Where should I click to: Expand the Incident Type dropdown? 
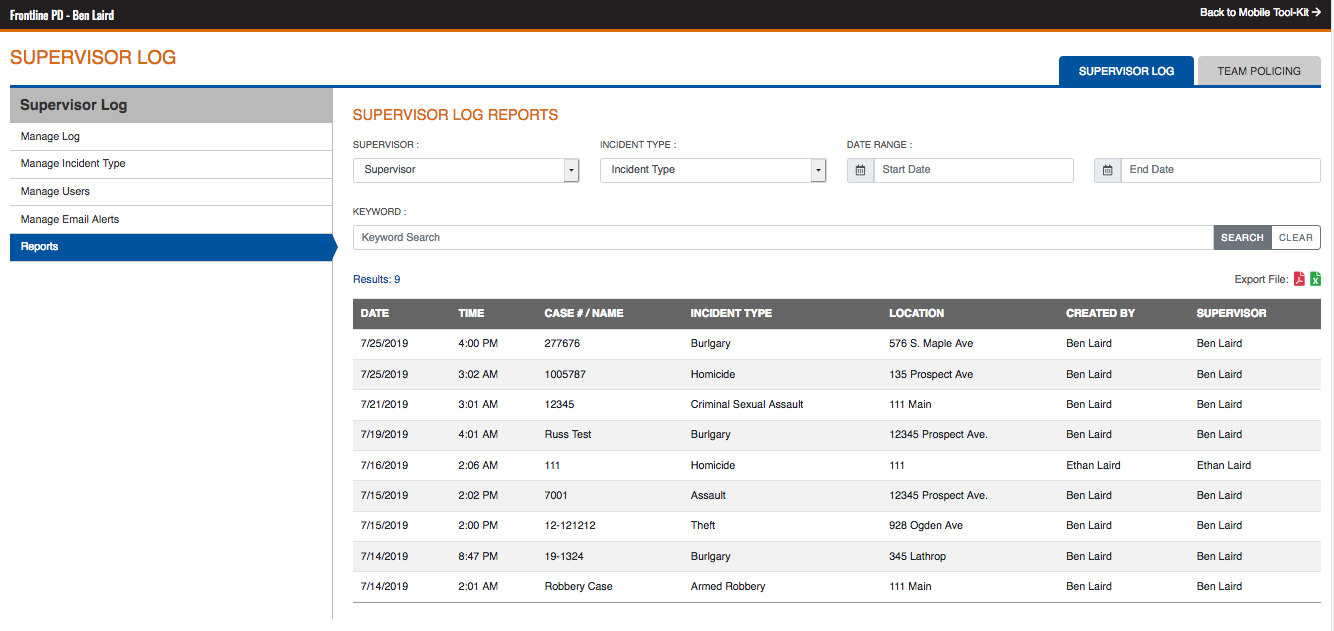click(x=712, y=170)
